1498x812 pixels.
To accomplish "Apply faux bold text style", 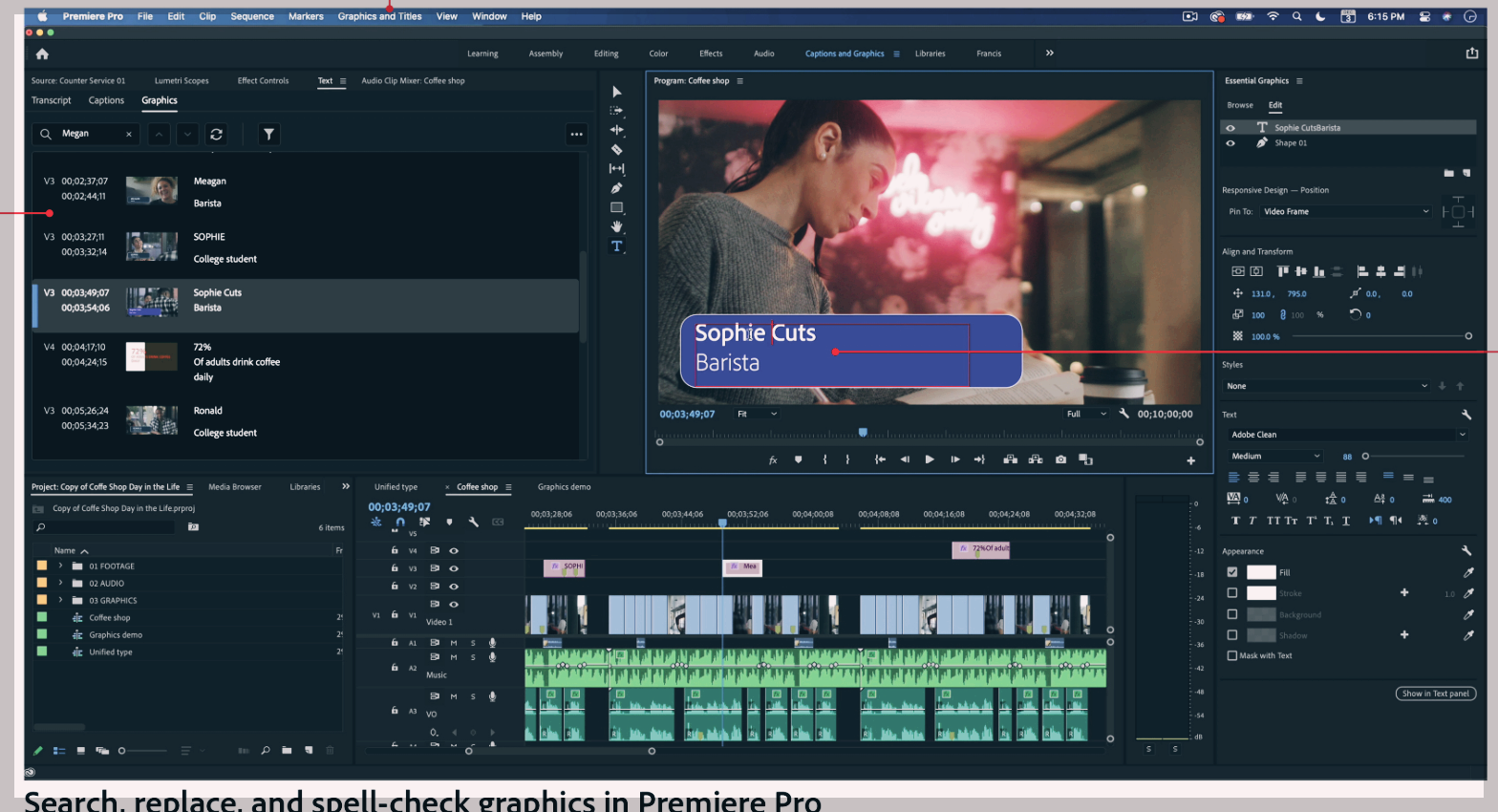I will (x=1235, y=521).
